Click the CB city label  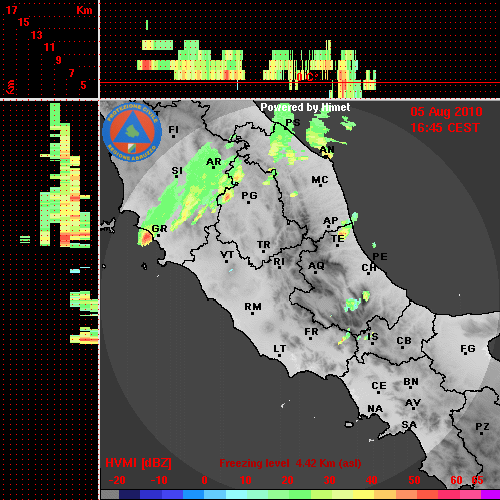[x=404, y=341]
